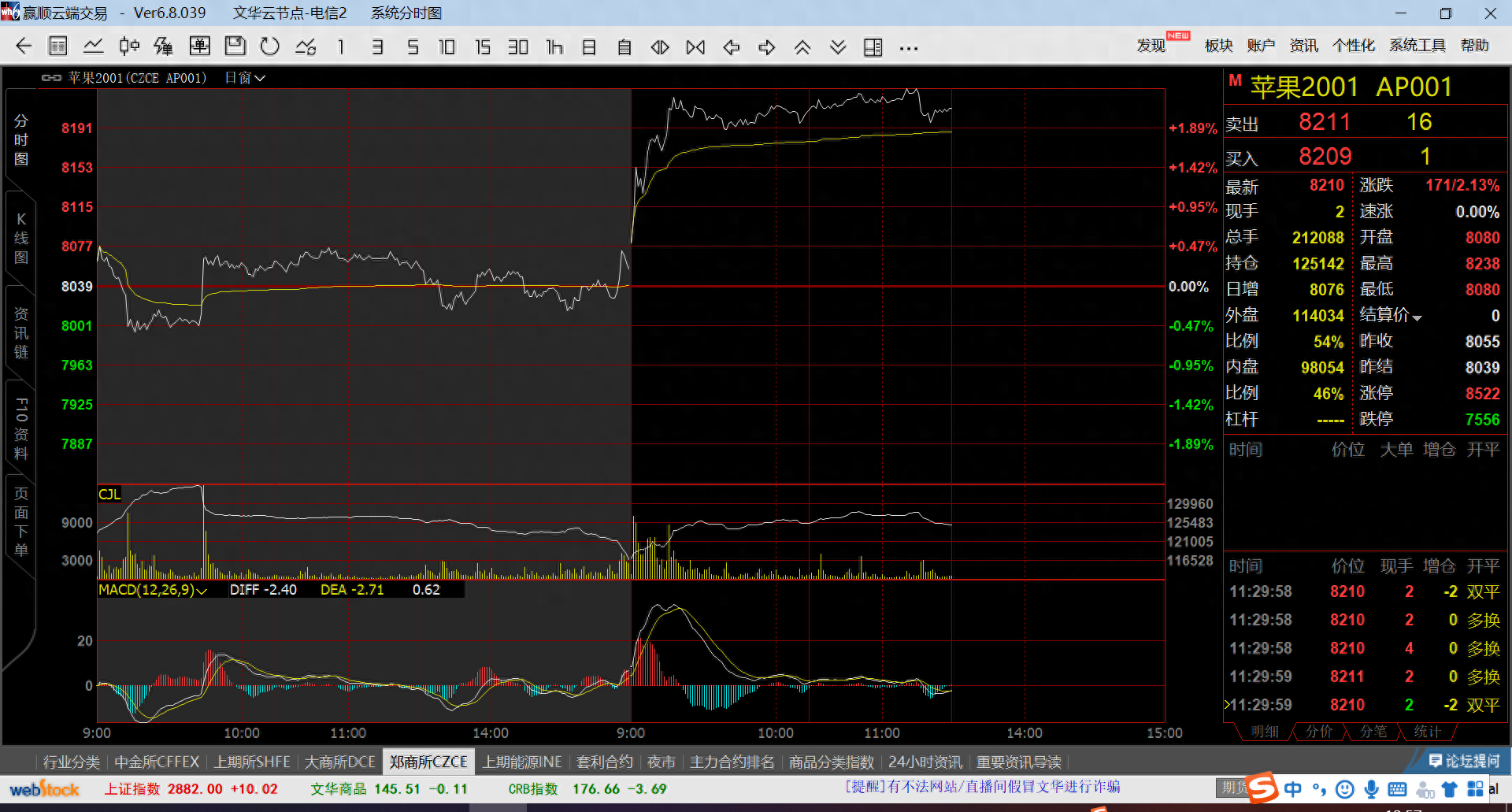This screenshot has height=812, width=1512.
Task: Select the 明细 tab
Action: pyautogui.click(x=1265, y=732)
